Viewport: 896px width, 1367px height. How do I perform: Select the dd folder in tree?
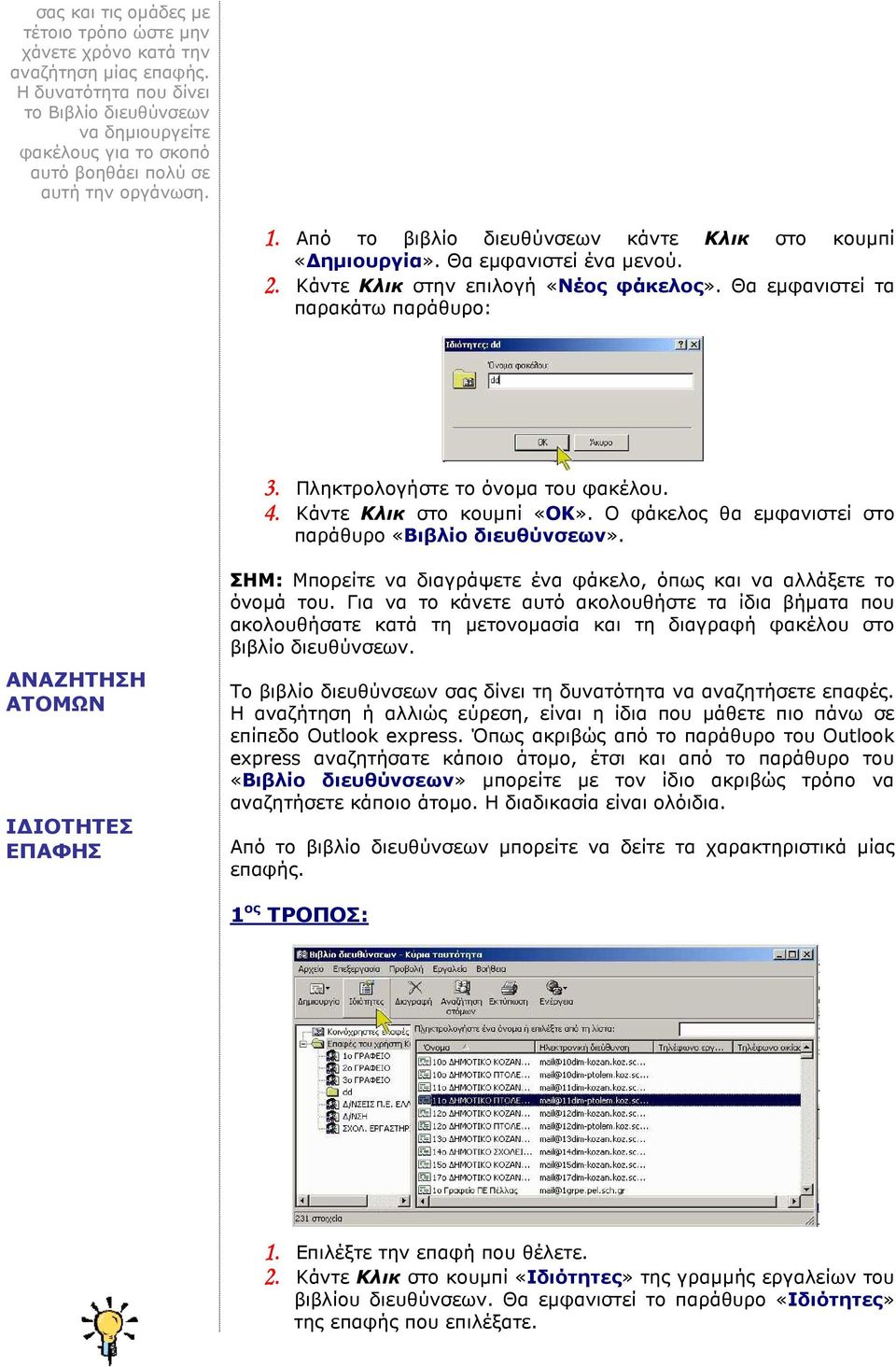coord(340,1092)
